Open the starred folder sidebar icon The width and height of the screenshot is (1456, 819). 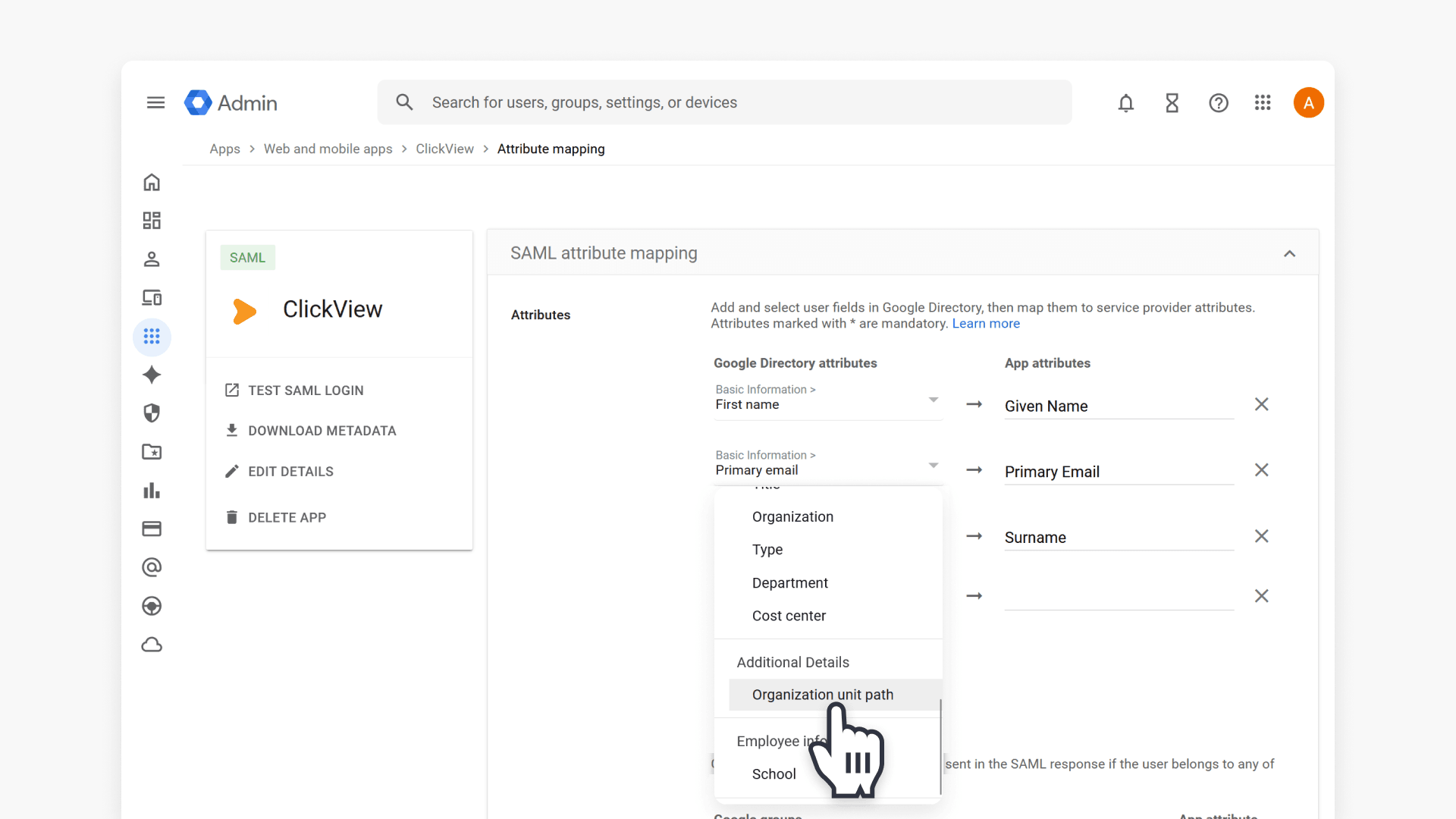[x=152, y=452]
